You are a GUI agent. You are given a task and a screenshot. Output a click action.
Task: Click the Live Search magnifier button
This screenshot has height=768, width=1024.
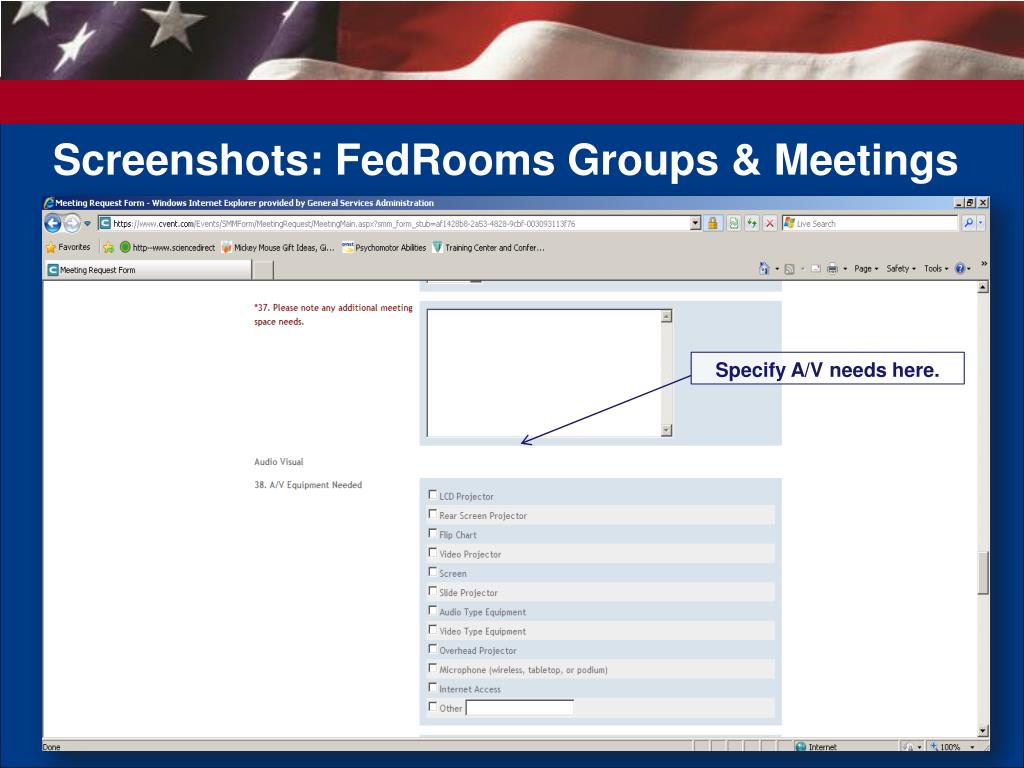pos(968,223)
